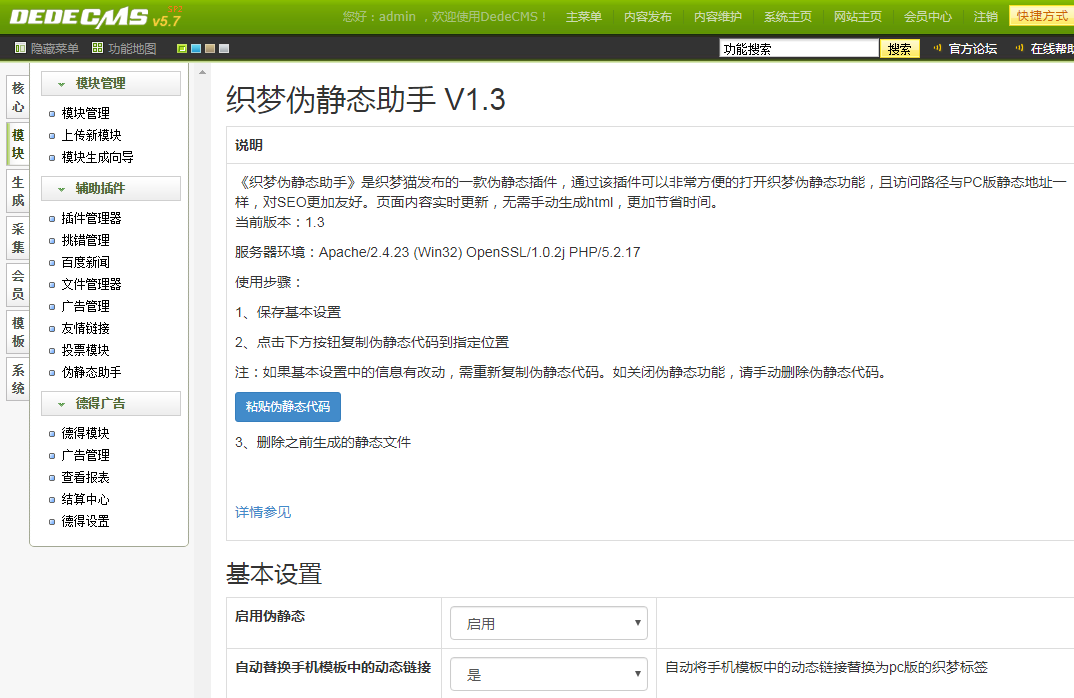Open 友情链接 in the sidebar
The height and width of the screenshot is (698, 1074).
click(x=86, y=328)
